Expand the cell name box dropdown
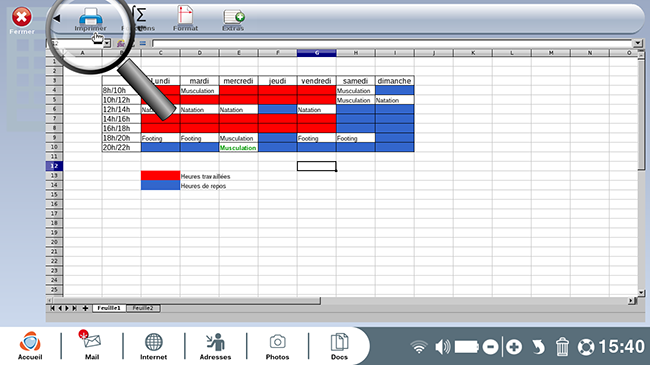The image size is (650, 365). (107, 43)
